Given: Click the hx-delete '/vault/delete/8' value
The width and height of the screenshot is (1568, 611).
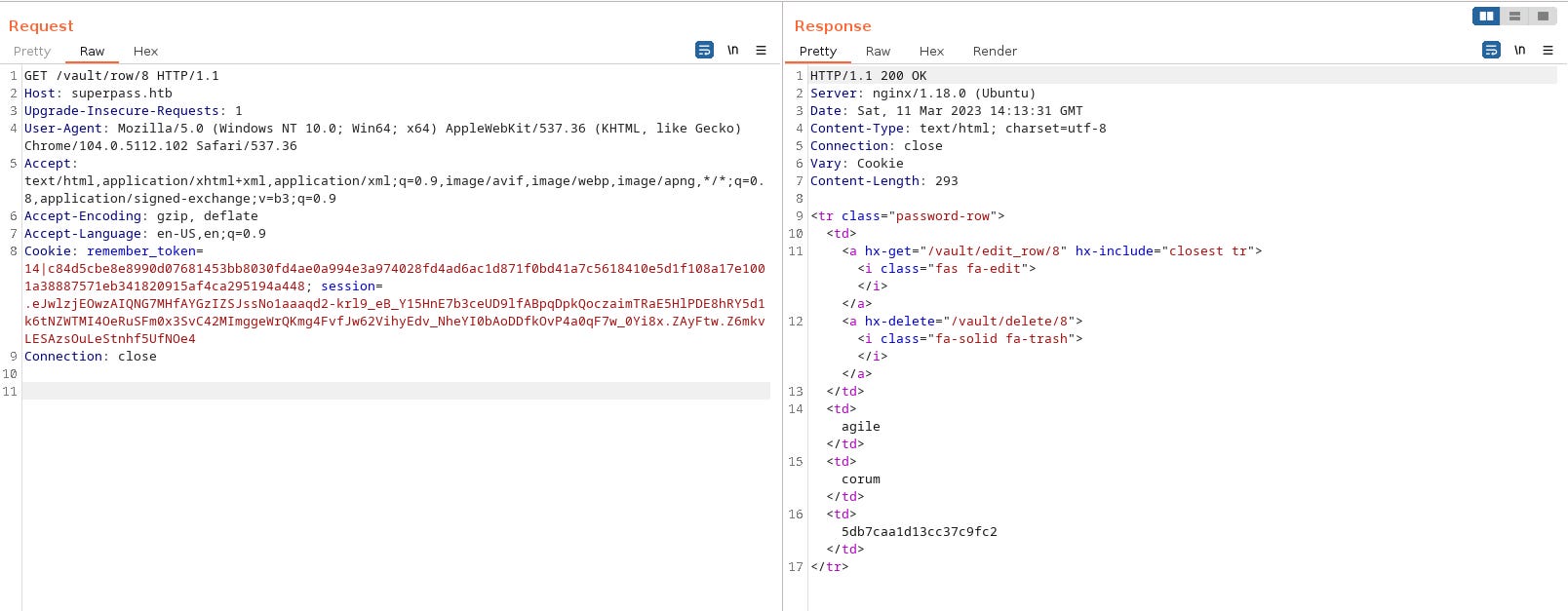Looking at the screenshot, I should coord(1005,322).
